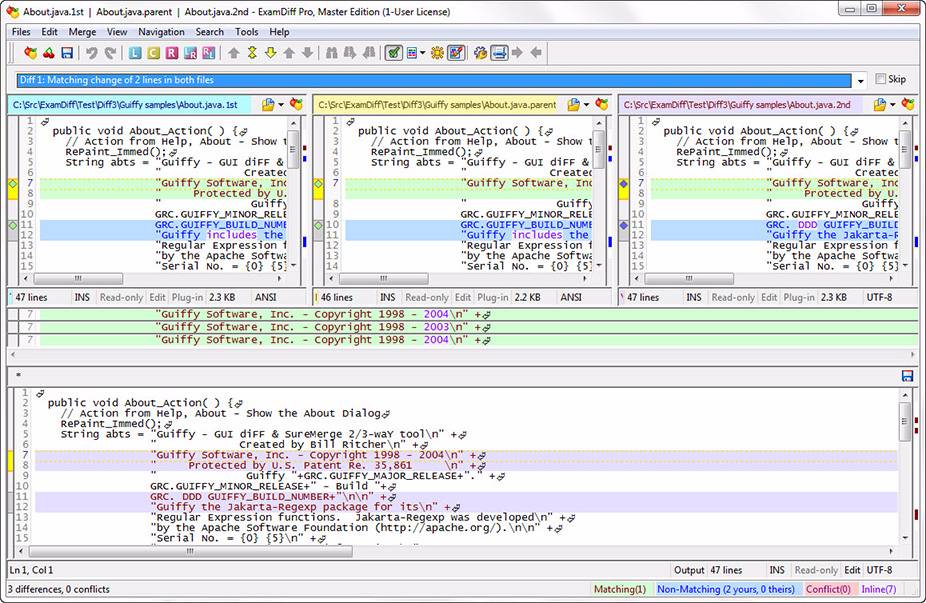
Task: Click the yellow current difference icon
Action: click(252, 53)
